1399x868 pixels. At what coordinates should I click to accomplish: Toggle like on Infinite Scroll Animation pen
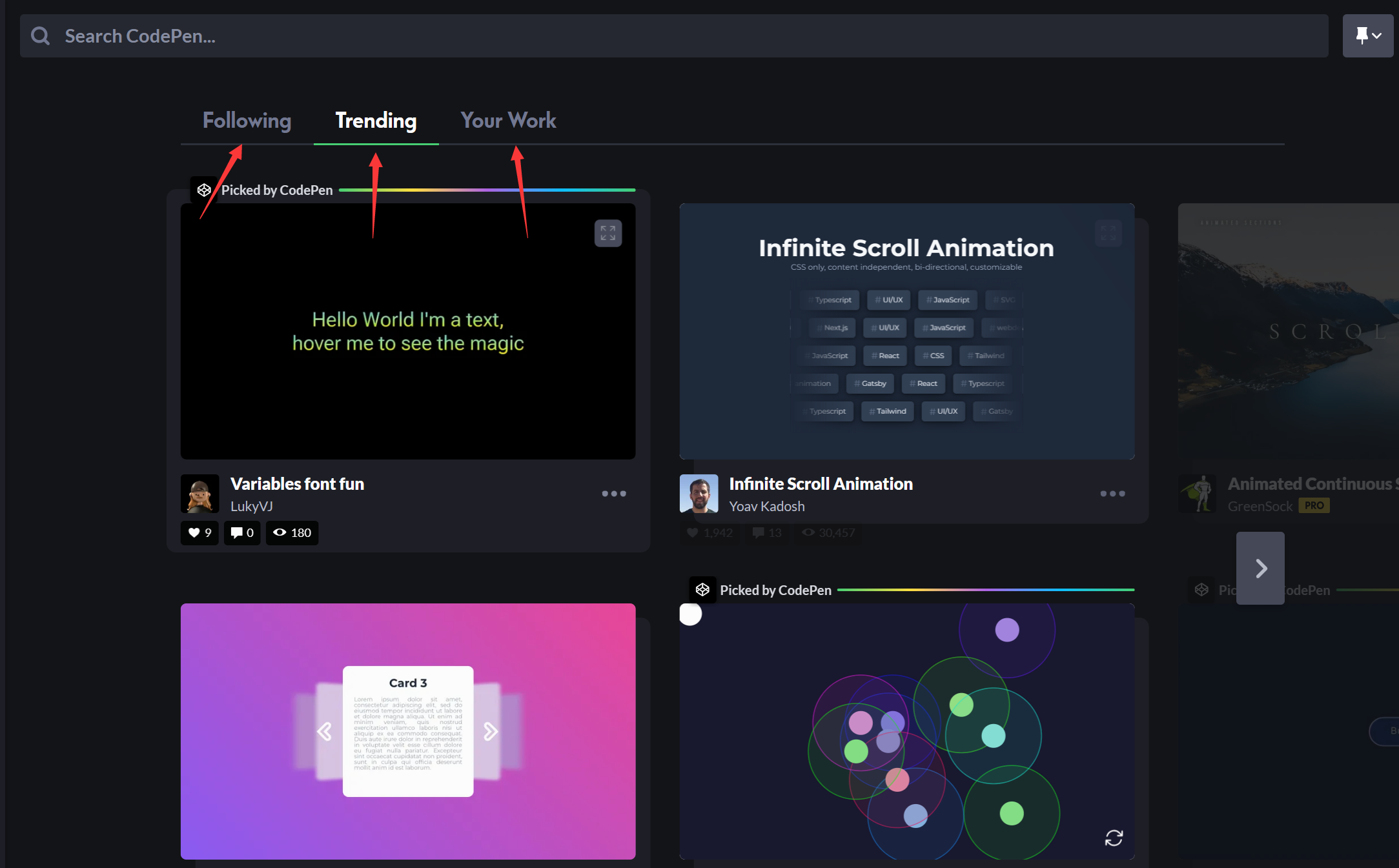[x=694, y=531]
